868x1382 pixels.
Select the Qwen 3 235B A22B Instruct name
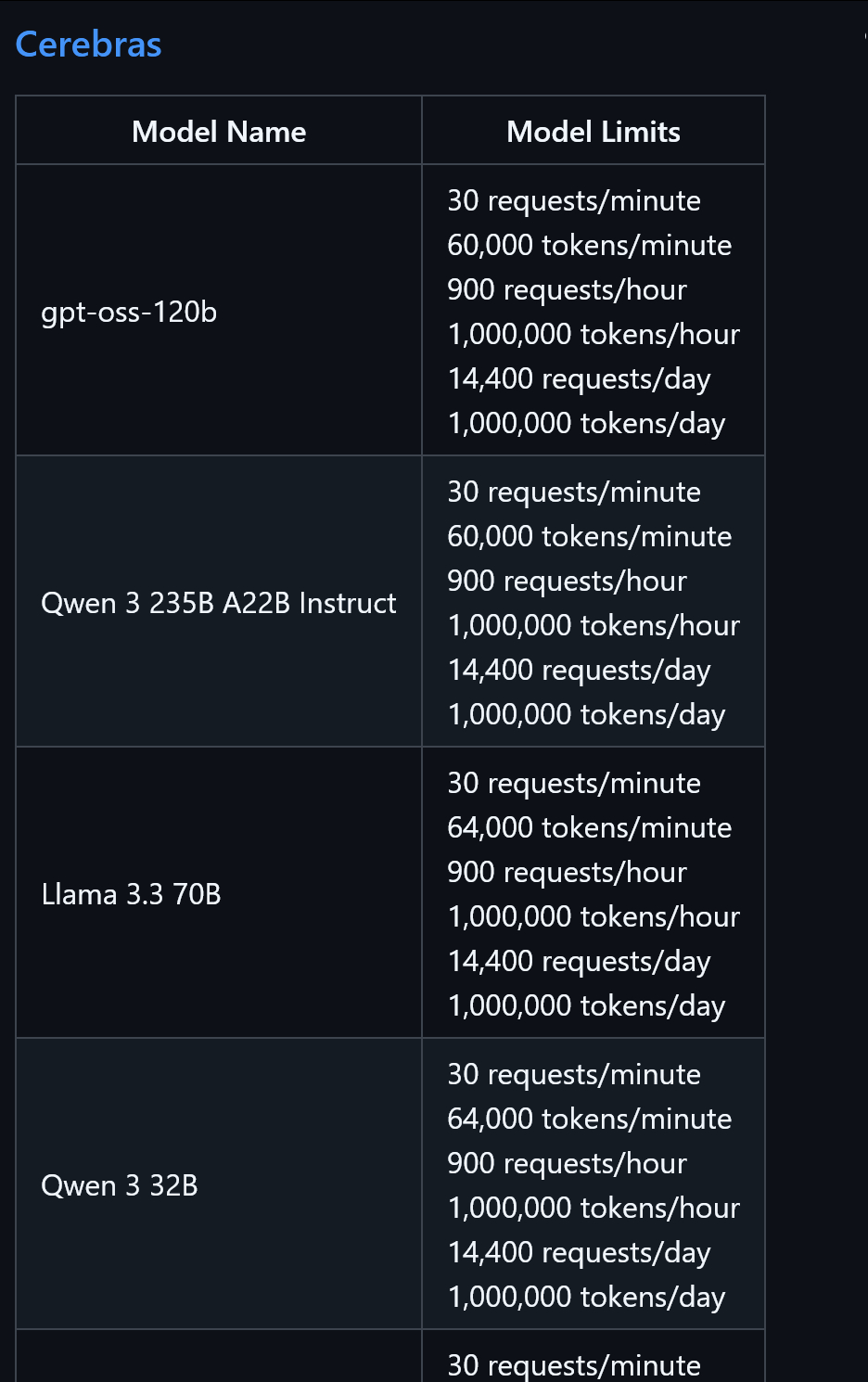tap(219, 603)
